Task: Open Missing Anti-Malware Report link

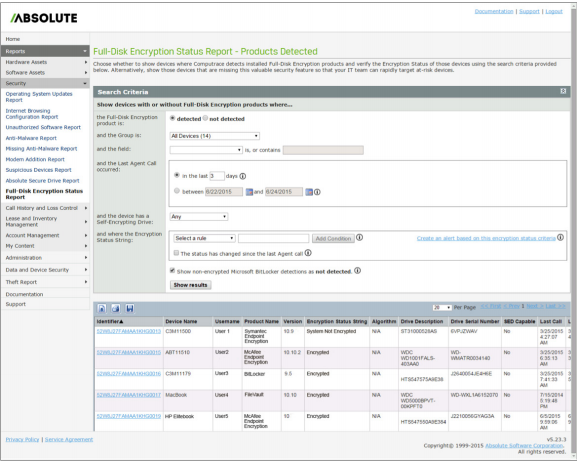Action: tap(41, 149)
